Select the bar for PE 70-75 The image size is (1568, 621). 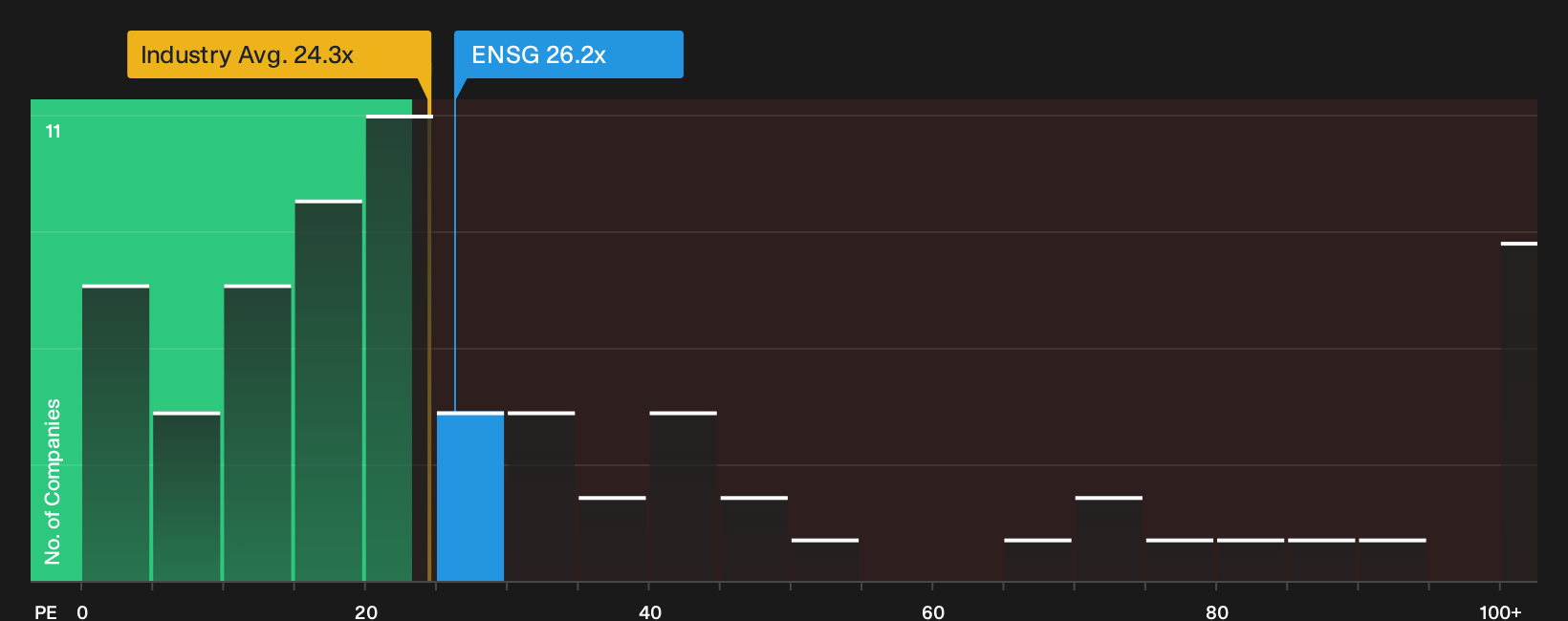1108,539
